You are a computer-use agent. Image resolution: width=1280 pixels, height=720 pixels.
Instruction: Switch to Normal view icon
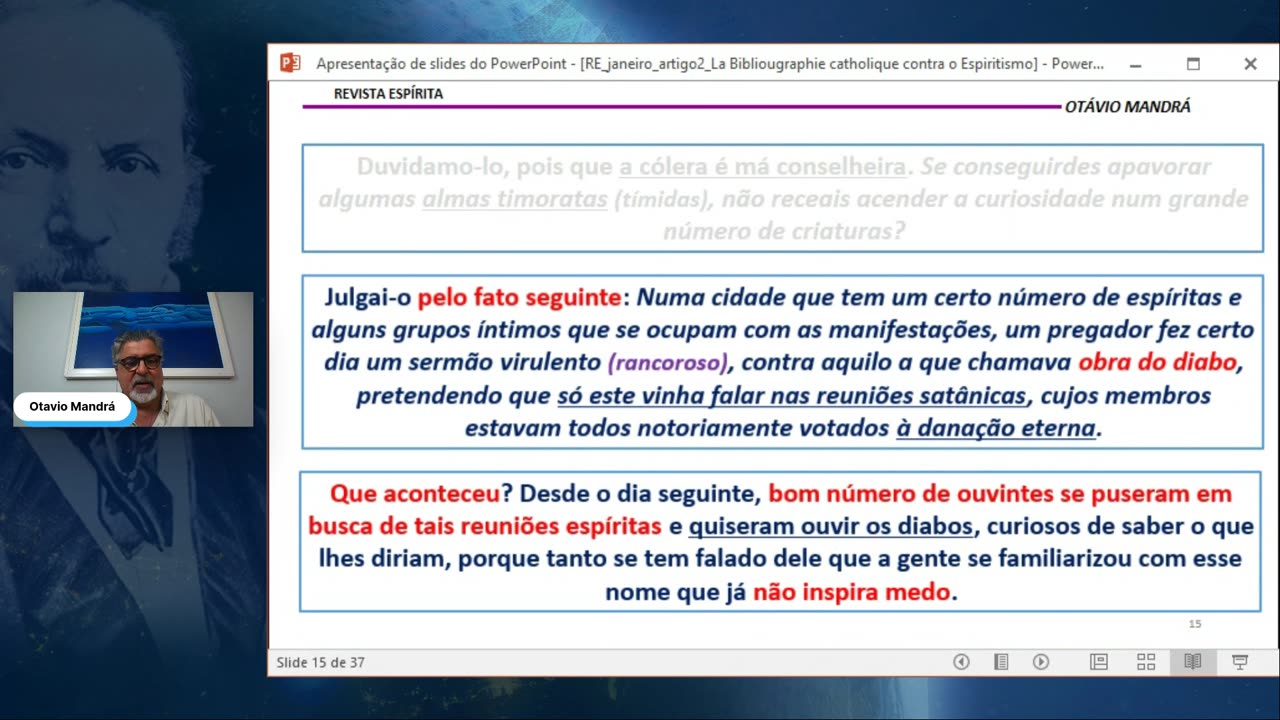1099,662
